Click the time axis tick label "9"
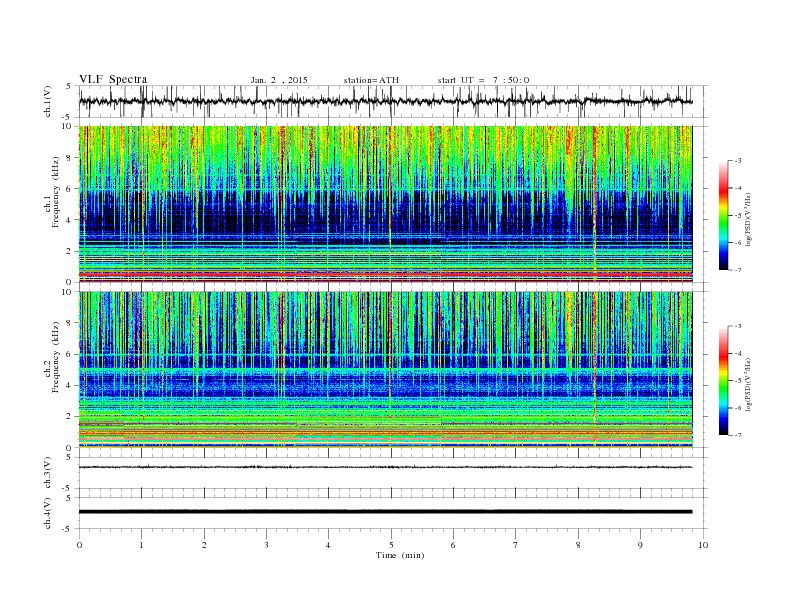Viewport: 792px width, 612px height. (x=640, y=545)
